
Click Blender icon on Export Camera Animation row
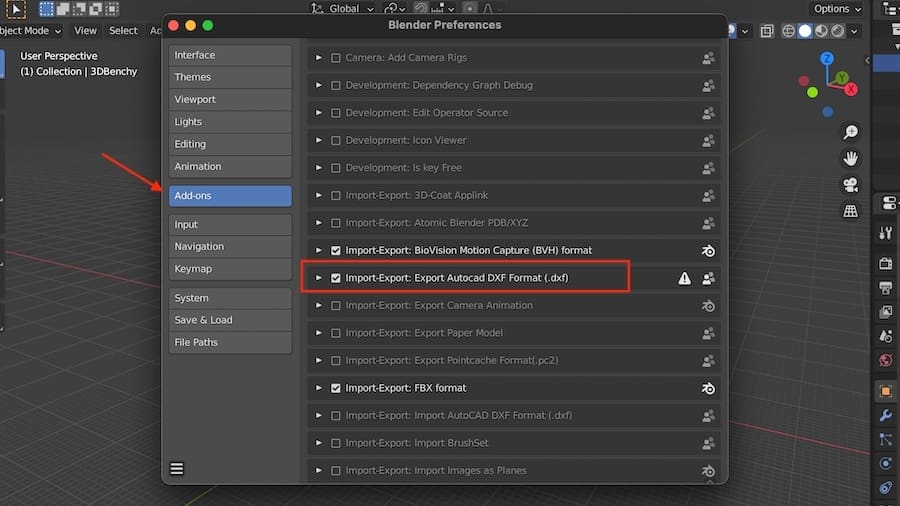[708, 306]
